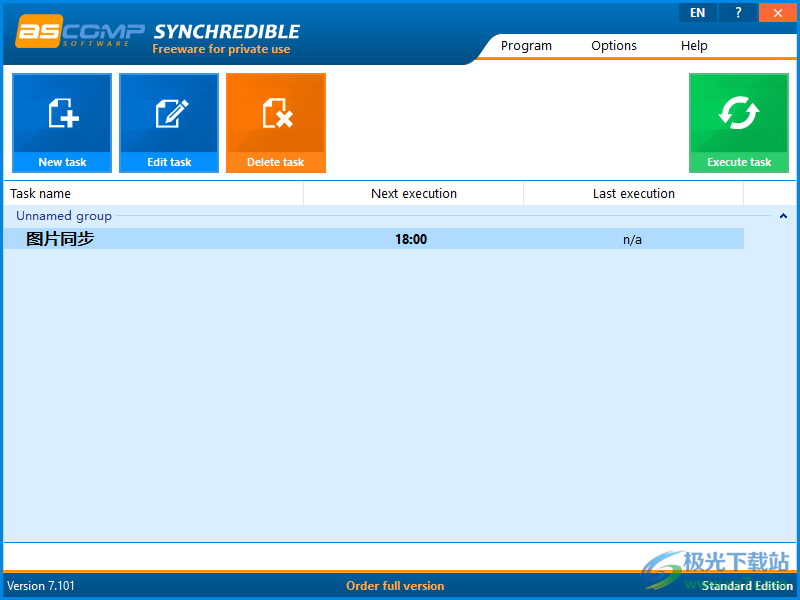Click the Order full version link
Screen dimensions: 800x600
point(395,585)
